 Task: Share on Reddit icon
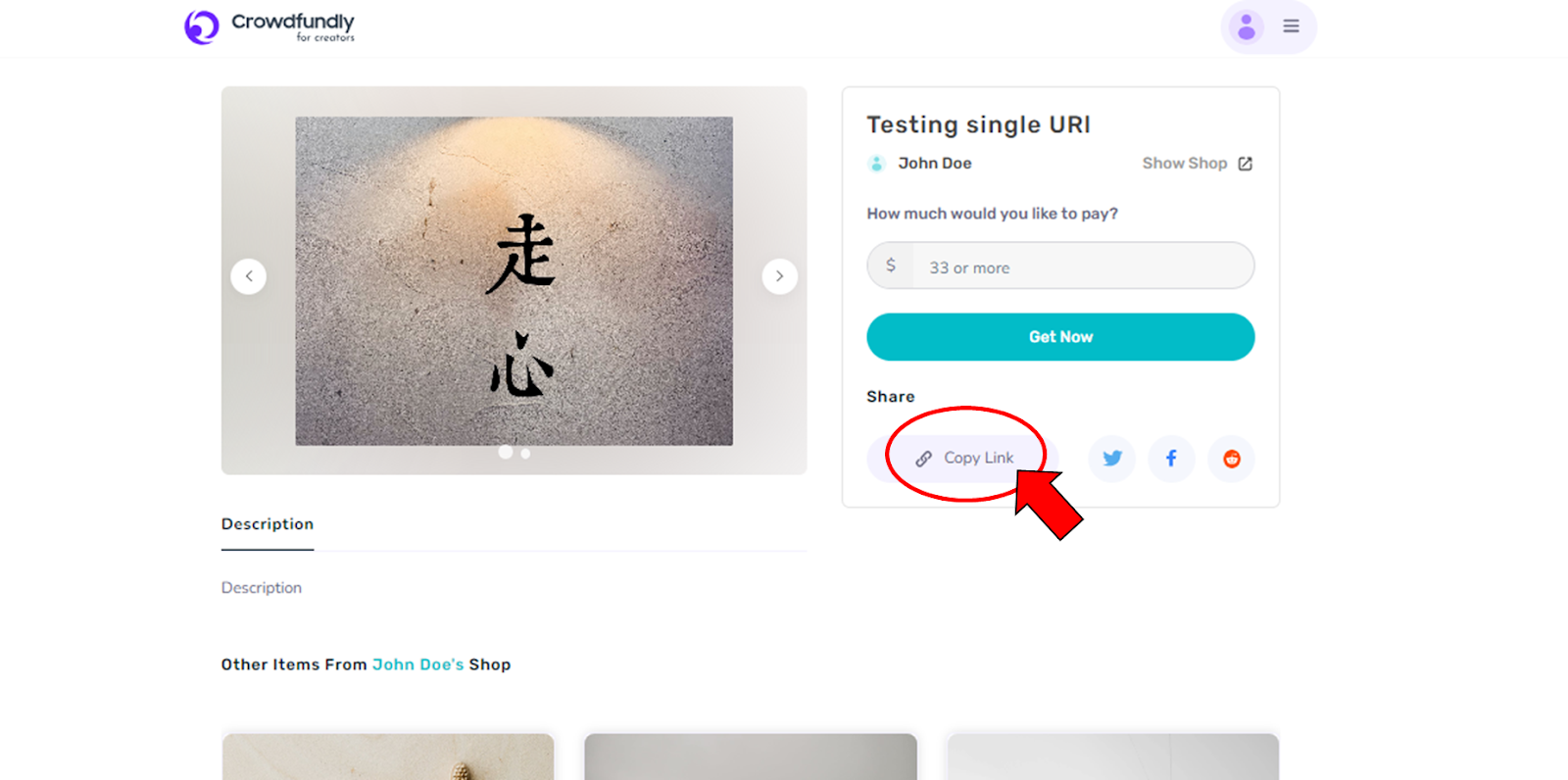pos(1232,459)
